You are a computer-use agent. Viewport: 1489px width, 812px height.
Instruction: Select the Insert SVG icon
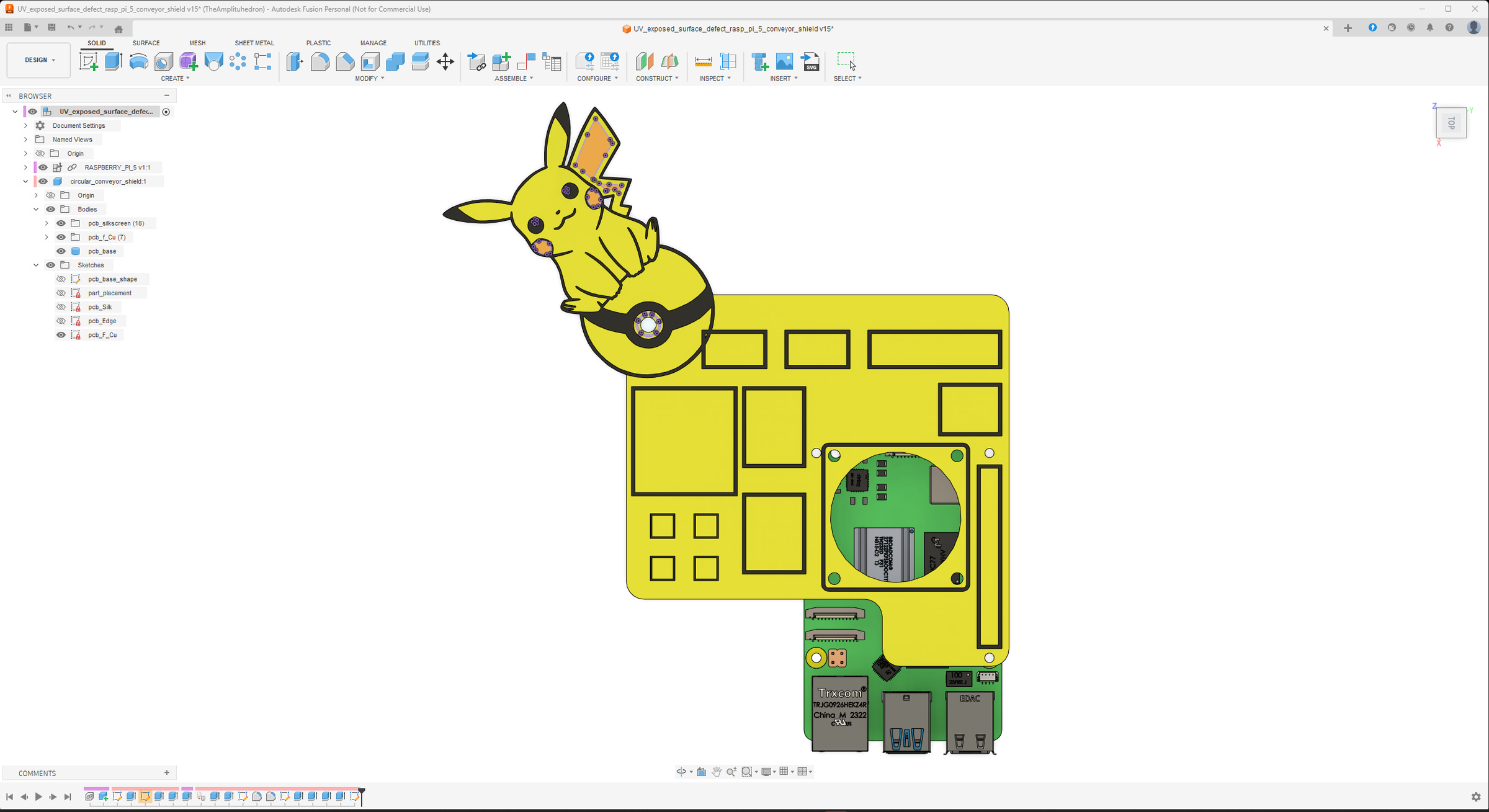click(x=810, y=61)
